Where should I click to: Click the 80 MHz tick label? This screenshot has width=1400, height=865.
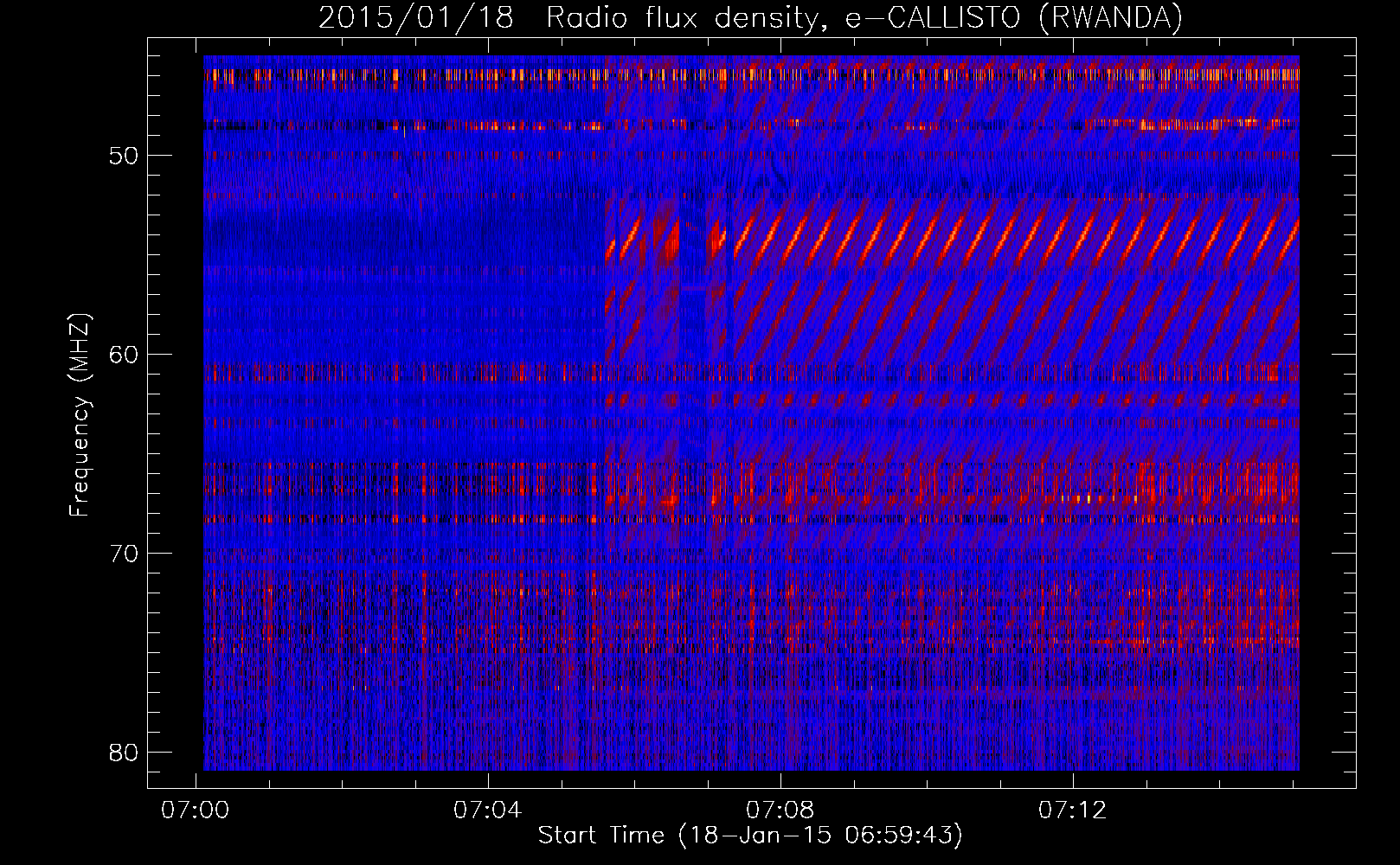(x=125, y=753)
